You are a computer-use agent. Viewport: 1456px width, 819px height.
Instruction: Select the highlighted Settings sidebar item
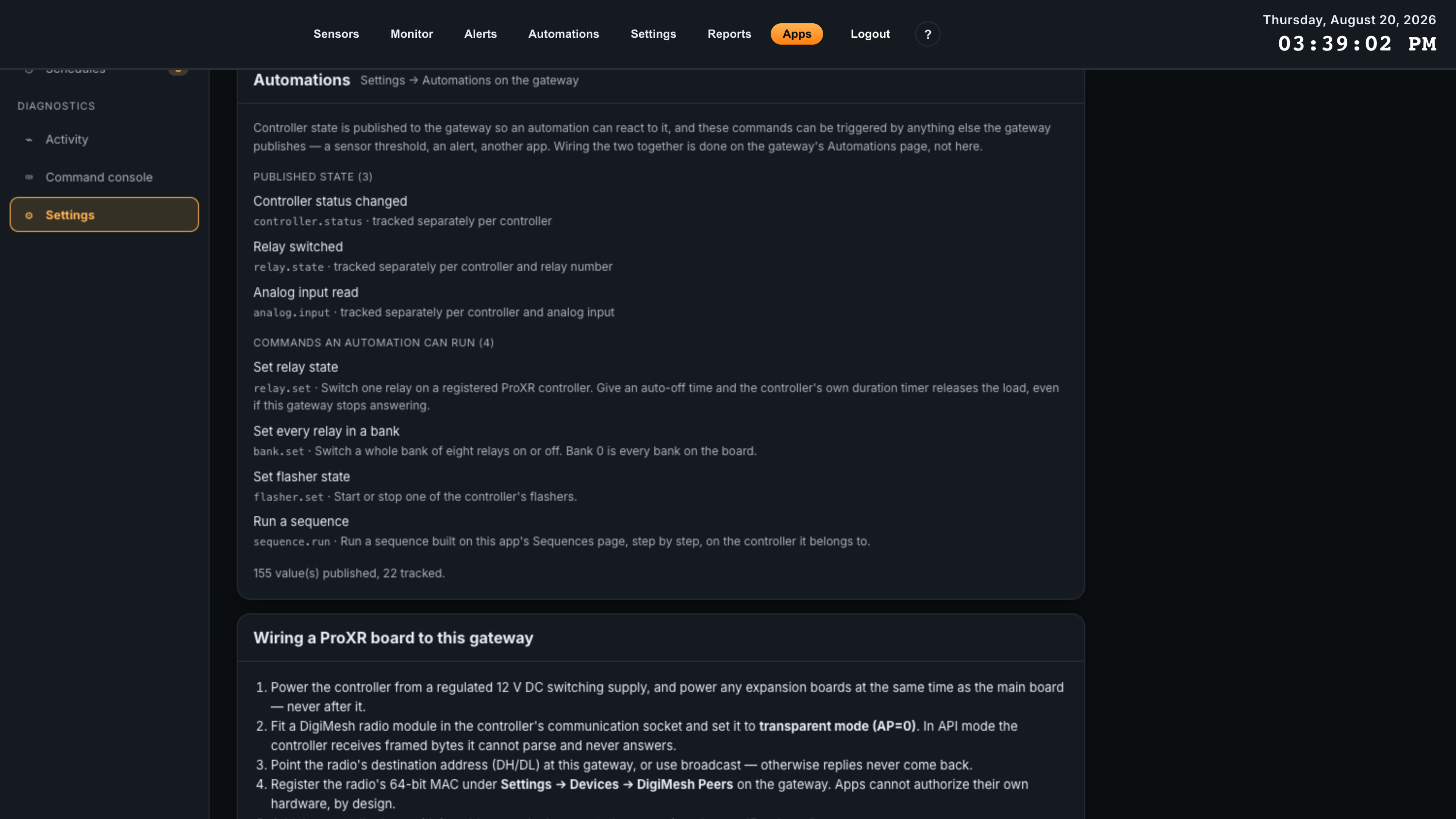pyautogui.click(x=104, y=215)
